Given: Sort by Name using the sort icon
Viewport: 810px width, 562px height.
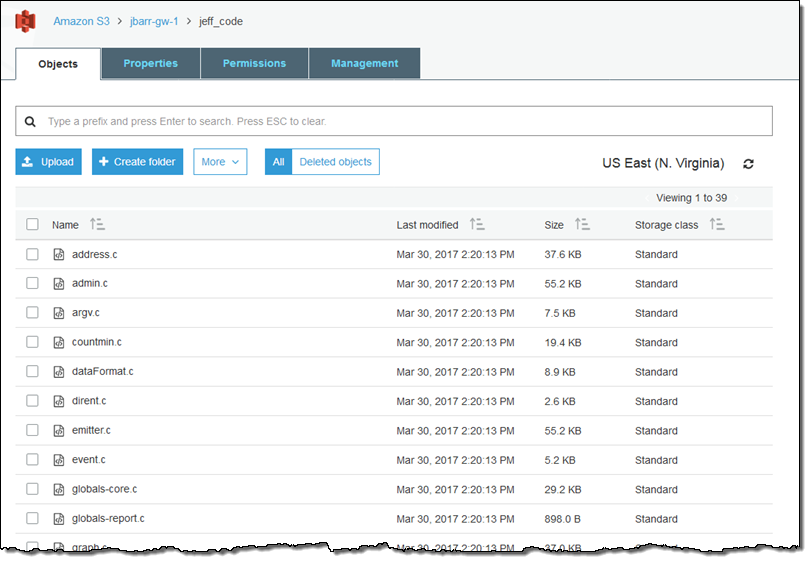Looking at the screenshot, I should (97, 225).
